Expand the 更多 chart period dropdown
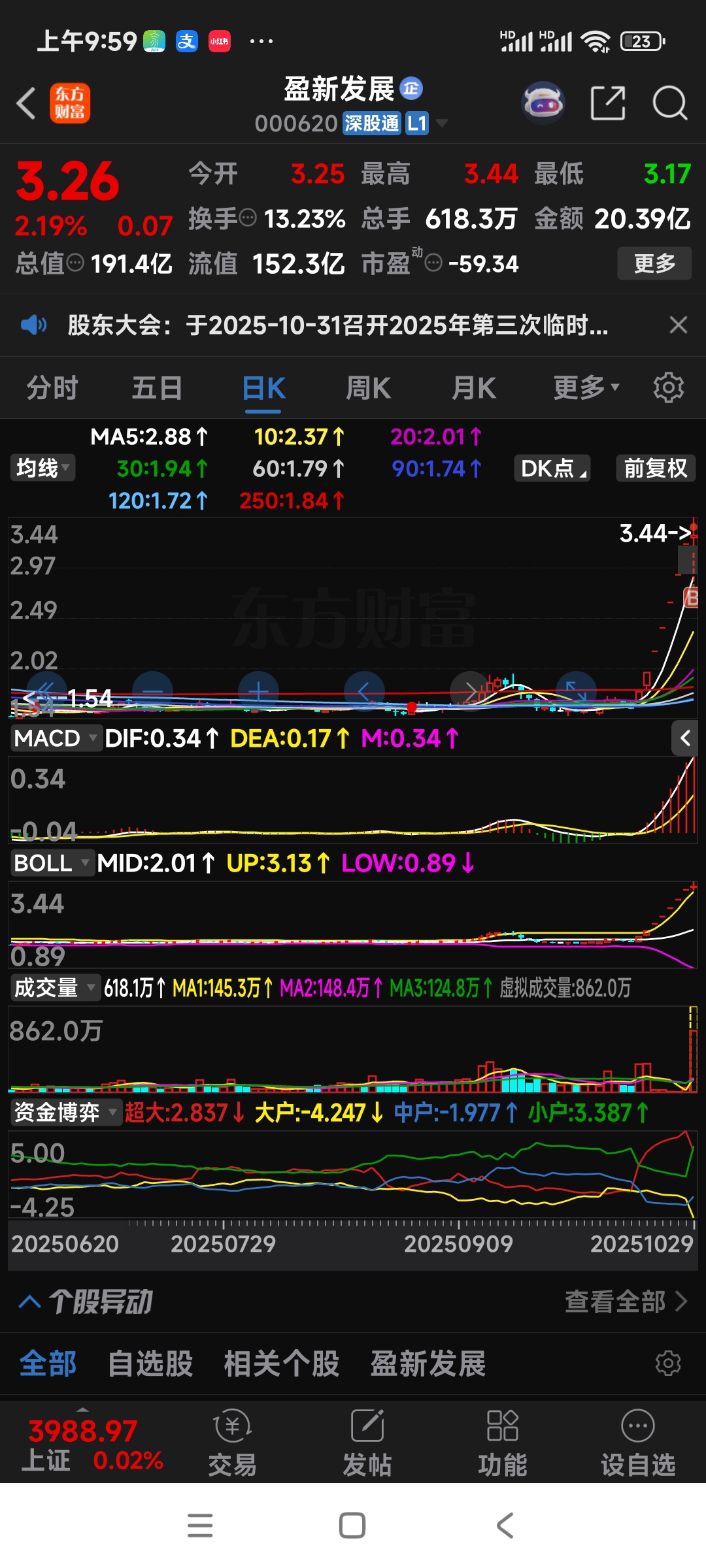 (586, 387)
